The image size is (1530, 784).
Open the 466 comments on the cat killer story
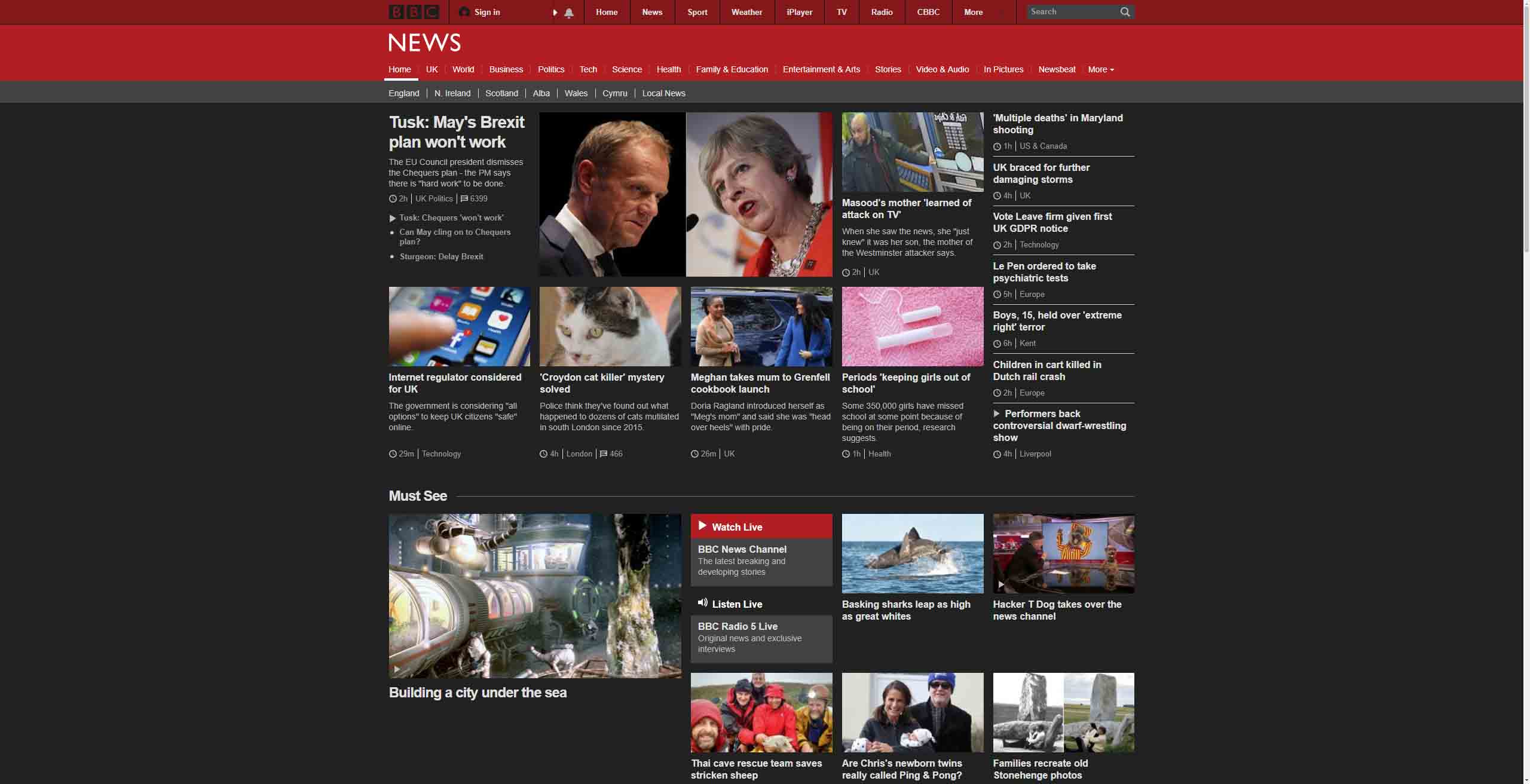click(x=611, y=454)
